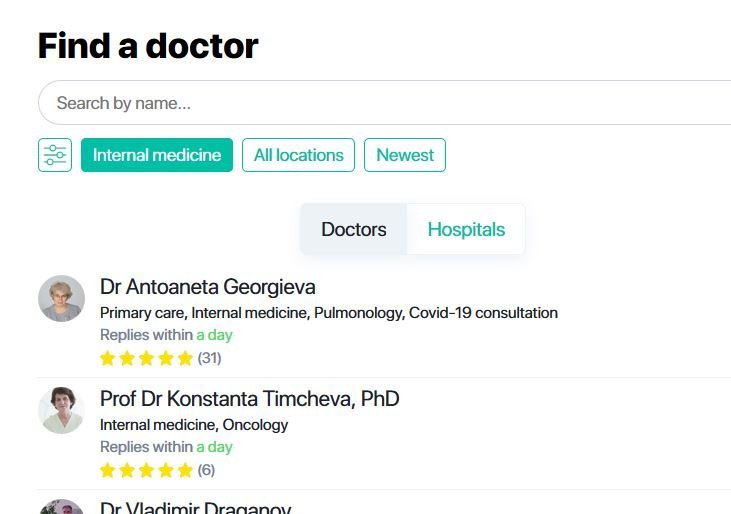Open Dr Vladimir Draganov's name link
The height and width of the screenshot is (514, 731).
tap(196, 508)
